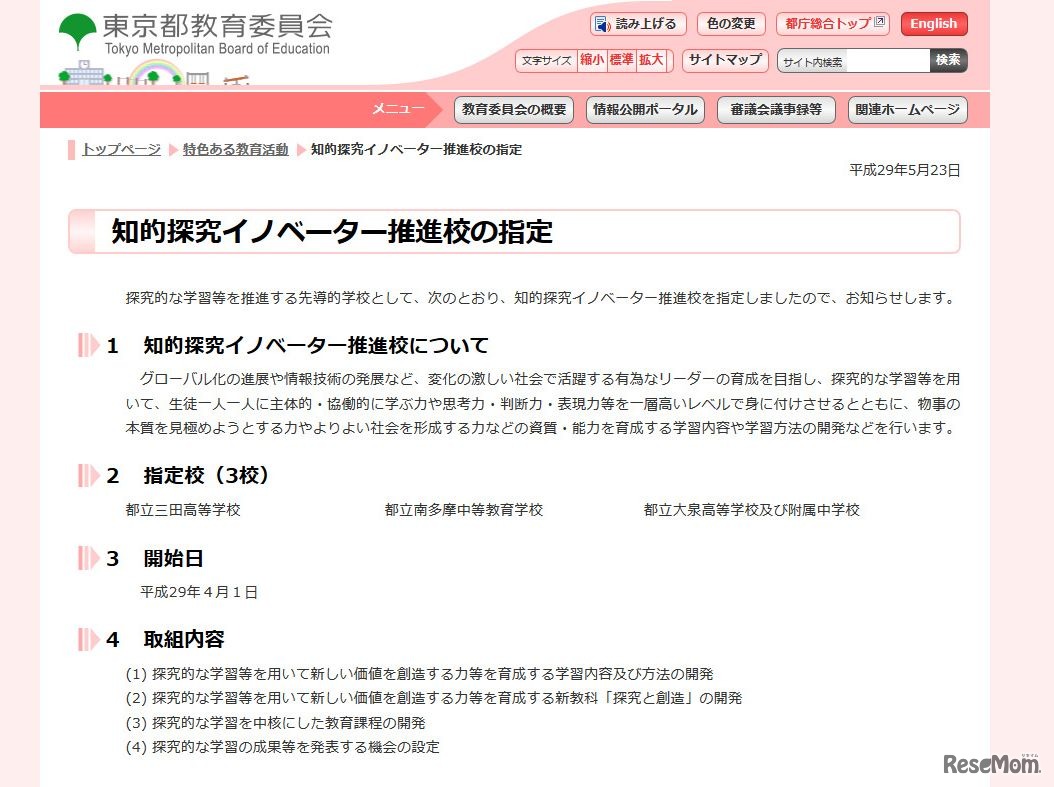Open the サイトマップ page
This screenshot has height=787, width=1054.
click(724, 60)
